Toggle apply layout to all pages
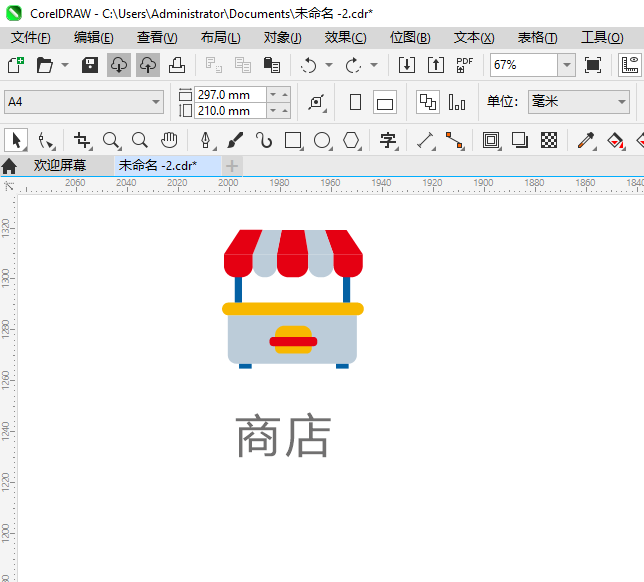644x582 pixels. coord(428,102)
